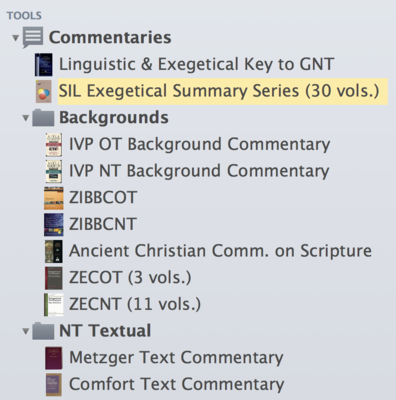Click the Linguistic & Exegetical Key book cover
396x400 pixels.
(x=43, y=64)
